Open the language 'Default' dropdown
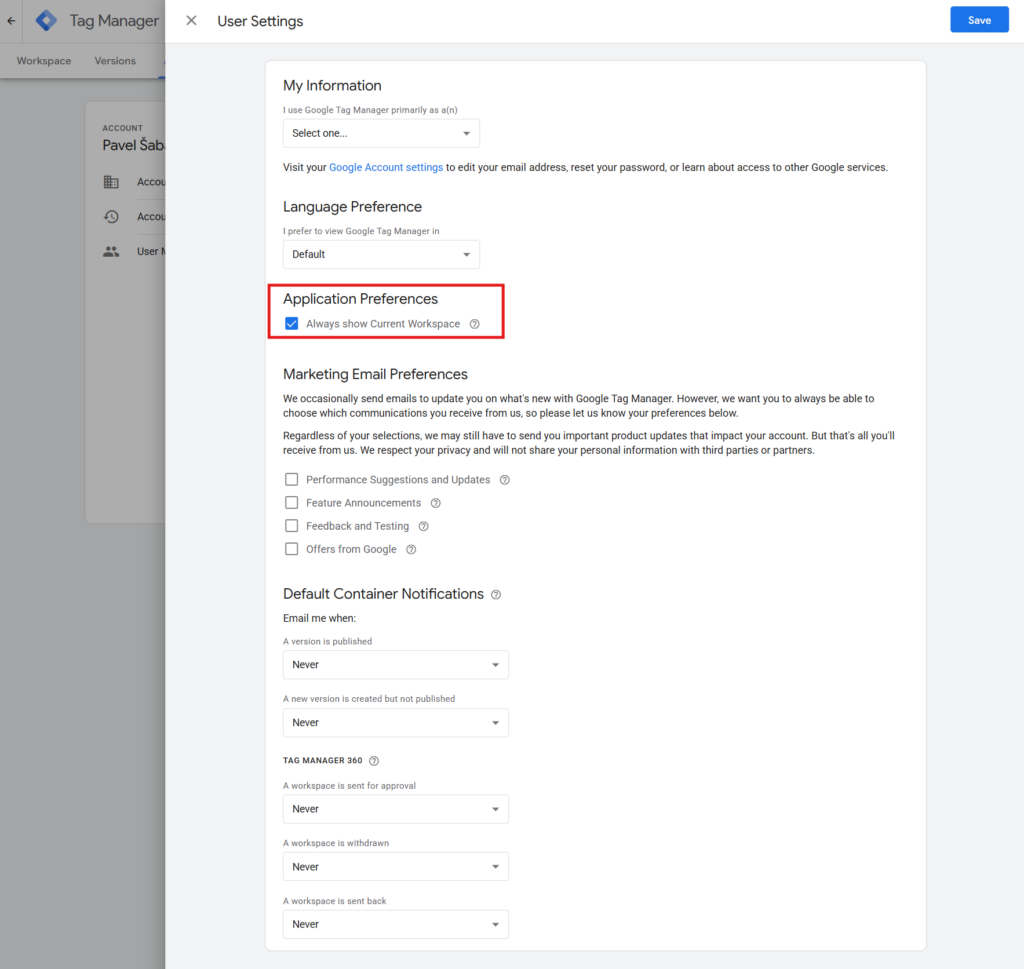This screenshot has width=1024, height=969. click(381, 255)
